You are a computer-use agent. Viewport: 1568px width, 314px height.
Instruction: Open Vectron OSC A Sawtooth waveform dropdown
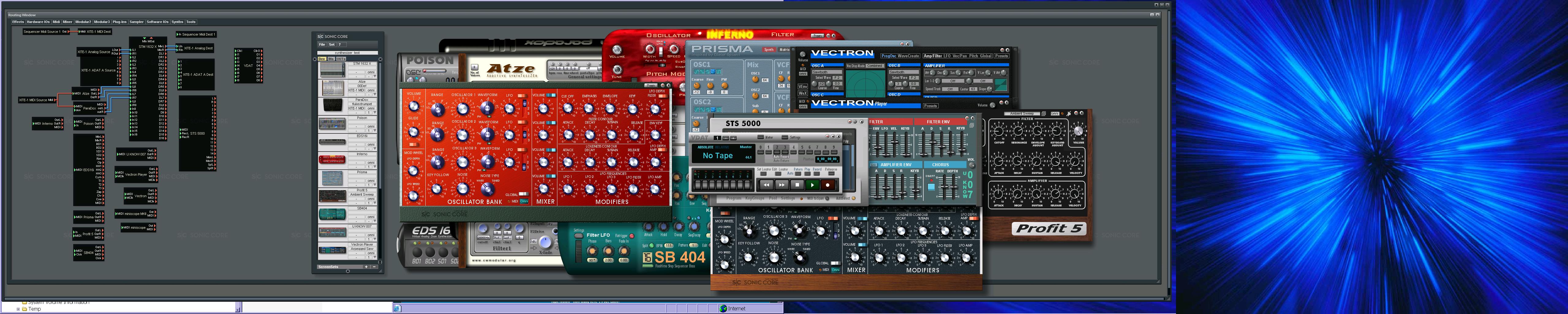click(827, 72)
